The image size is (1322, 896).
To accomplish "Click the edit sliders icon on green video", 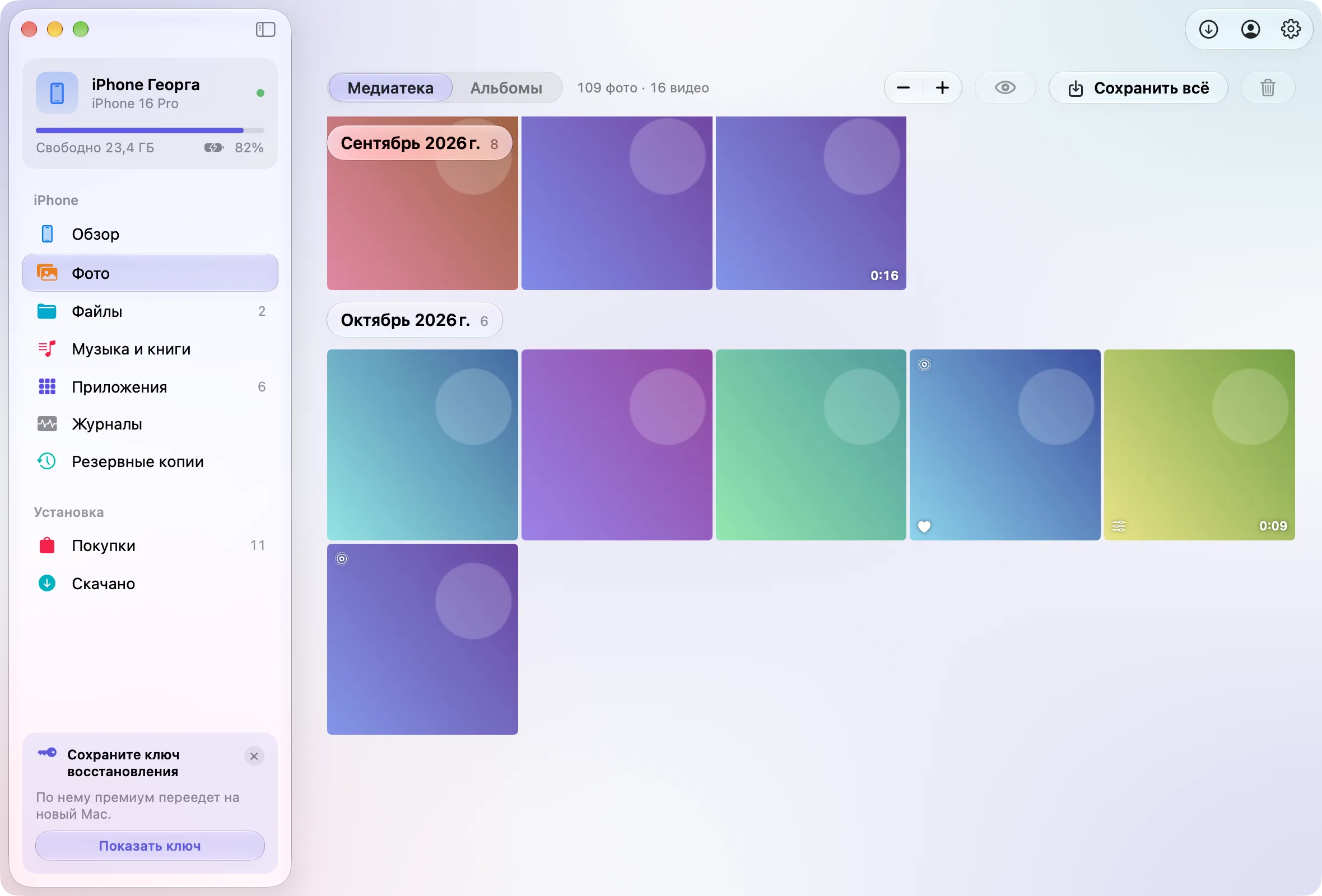I will 1119,526.
